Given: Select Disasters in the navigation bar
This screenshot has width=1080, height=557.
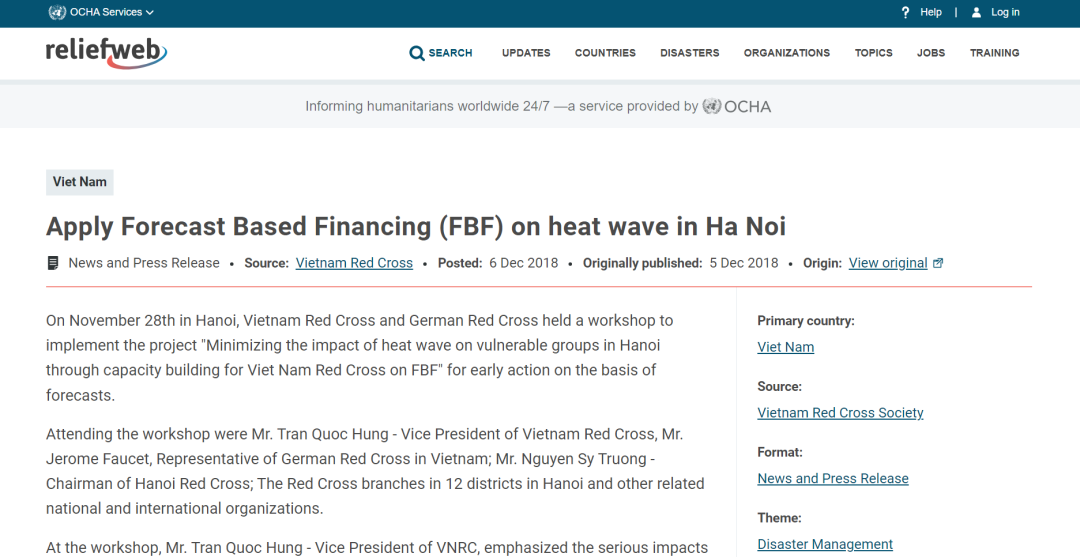Looking at the screenshot, I should coord(689,53).
